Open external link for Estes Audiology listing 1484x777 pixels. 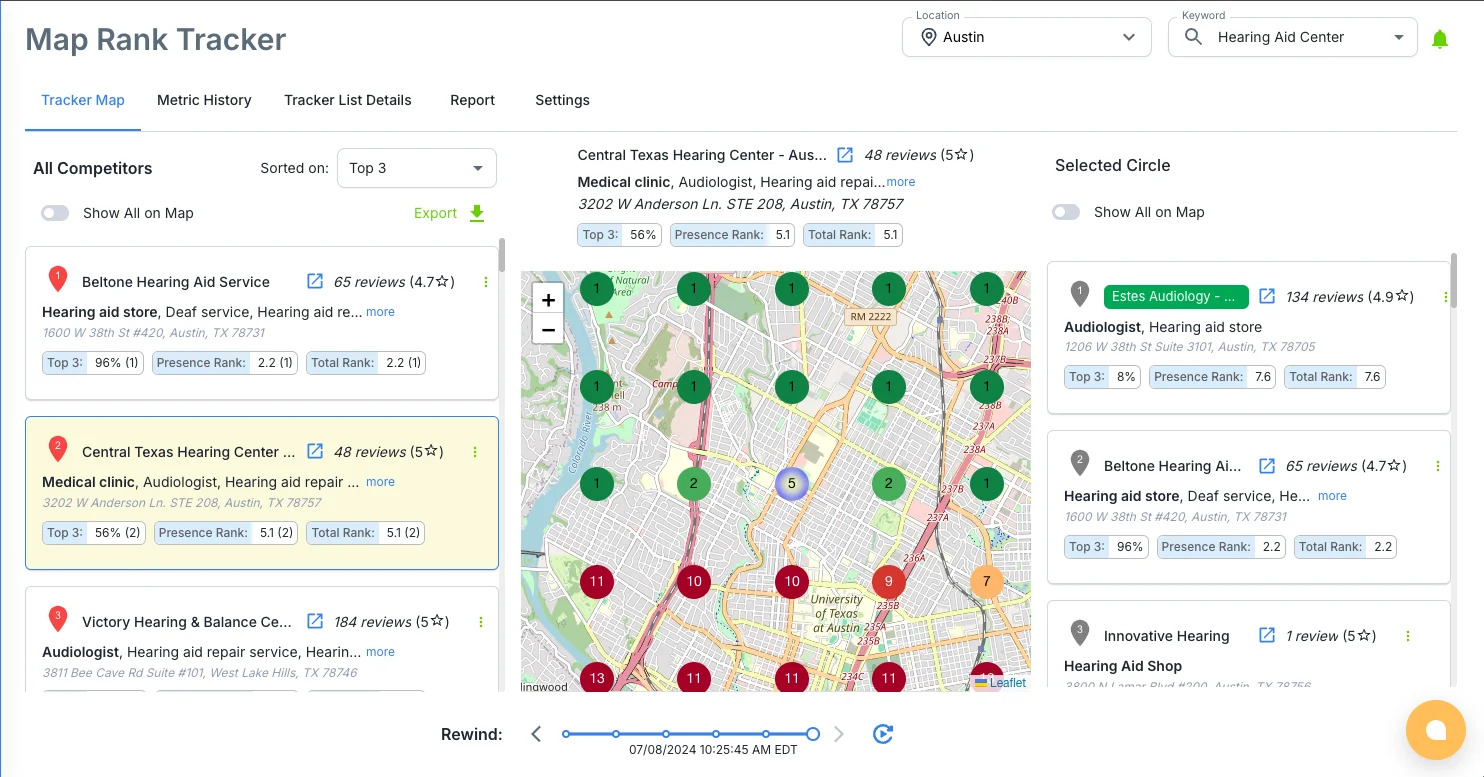click(1267, 296)
